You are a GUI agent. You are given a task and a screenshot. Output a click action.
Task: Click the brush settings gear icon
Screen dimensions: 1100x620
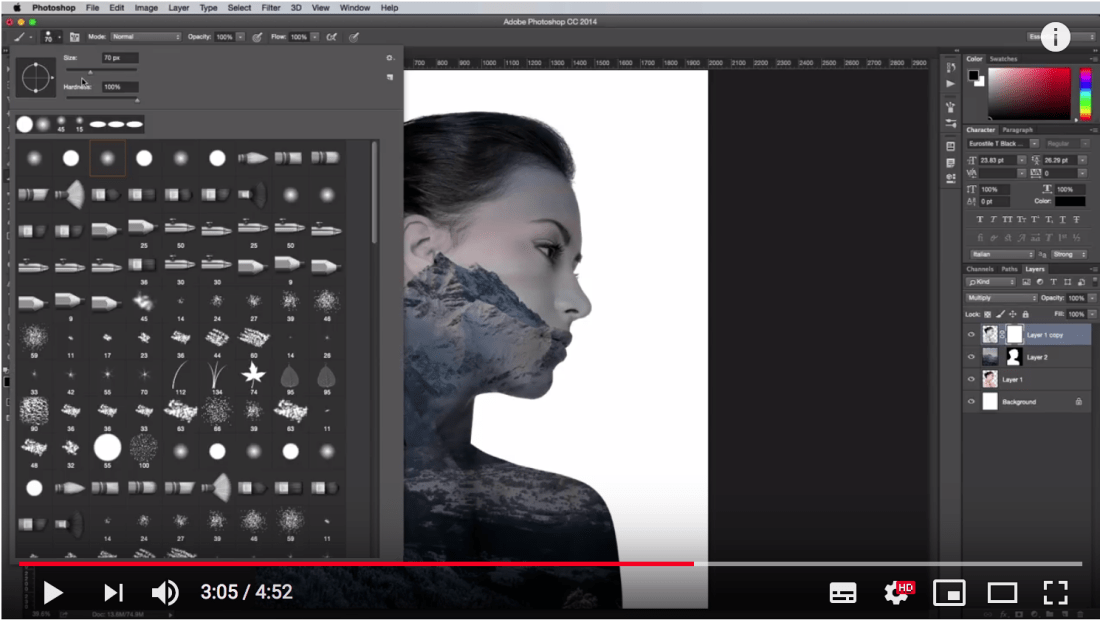click(x=389, y=58)
